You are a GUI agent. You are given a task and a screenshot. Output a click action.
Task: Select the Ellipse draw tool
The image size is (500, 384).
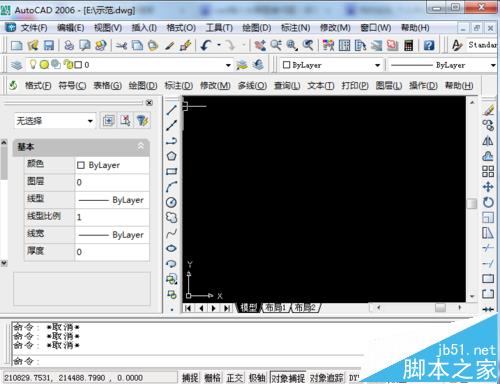point(171,248)
